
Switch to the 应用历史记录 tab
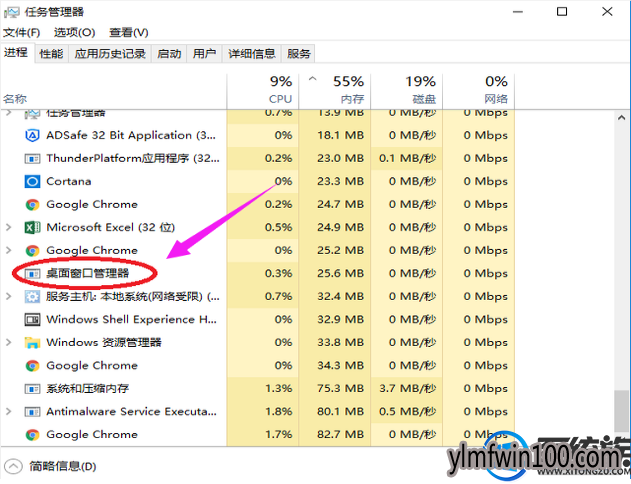click(110, 54)
